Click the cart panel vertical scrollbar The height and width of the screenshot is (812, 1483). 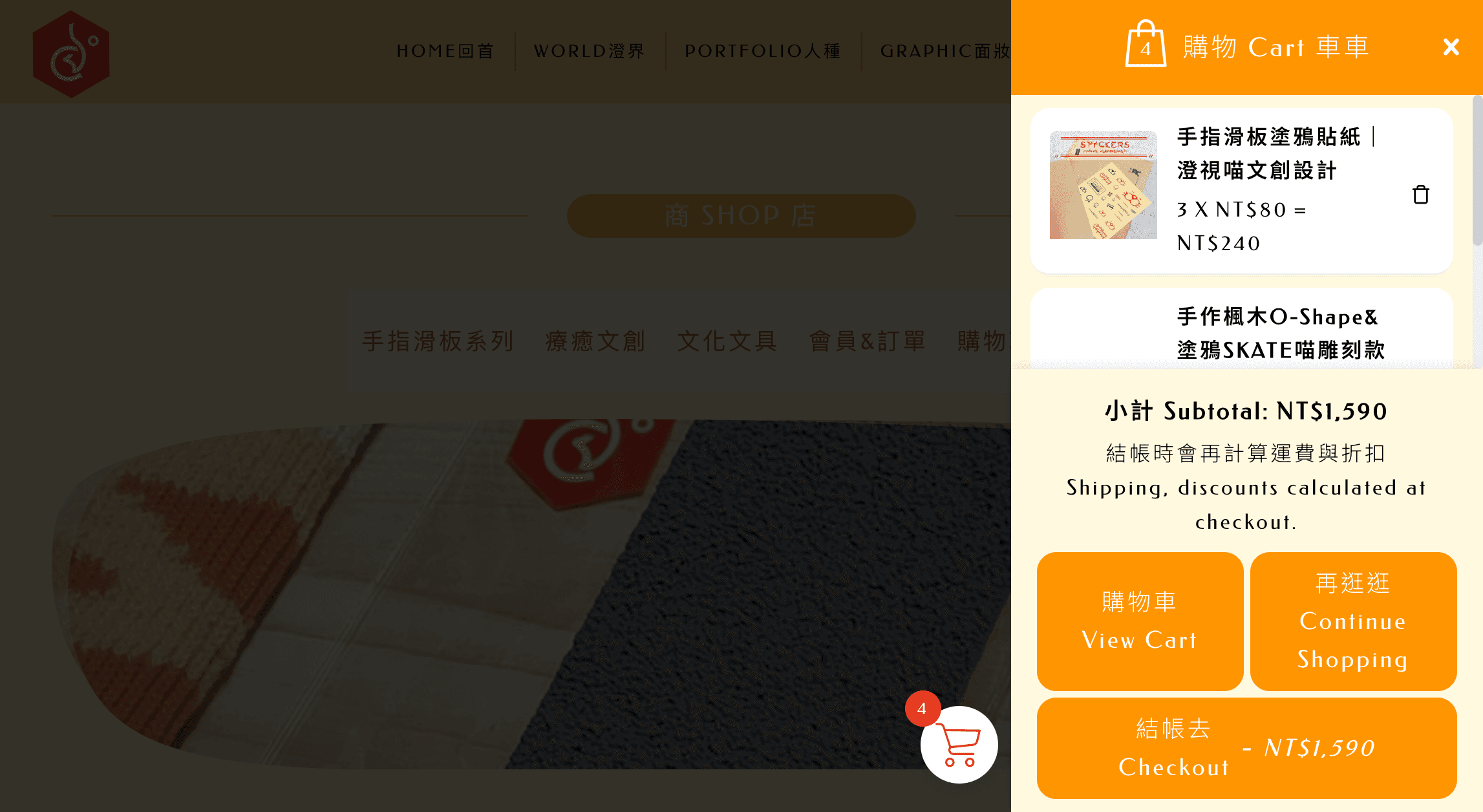1477,169
